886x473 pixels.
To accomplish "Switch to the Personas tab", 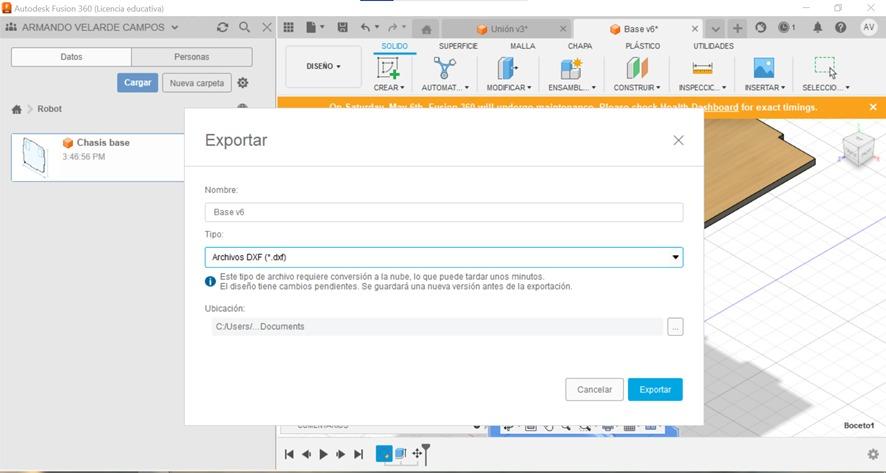I will point(192,57).
